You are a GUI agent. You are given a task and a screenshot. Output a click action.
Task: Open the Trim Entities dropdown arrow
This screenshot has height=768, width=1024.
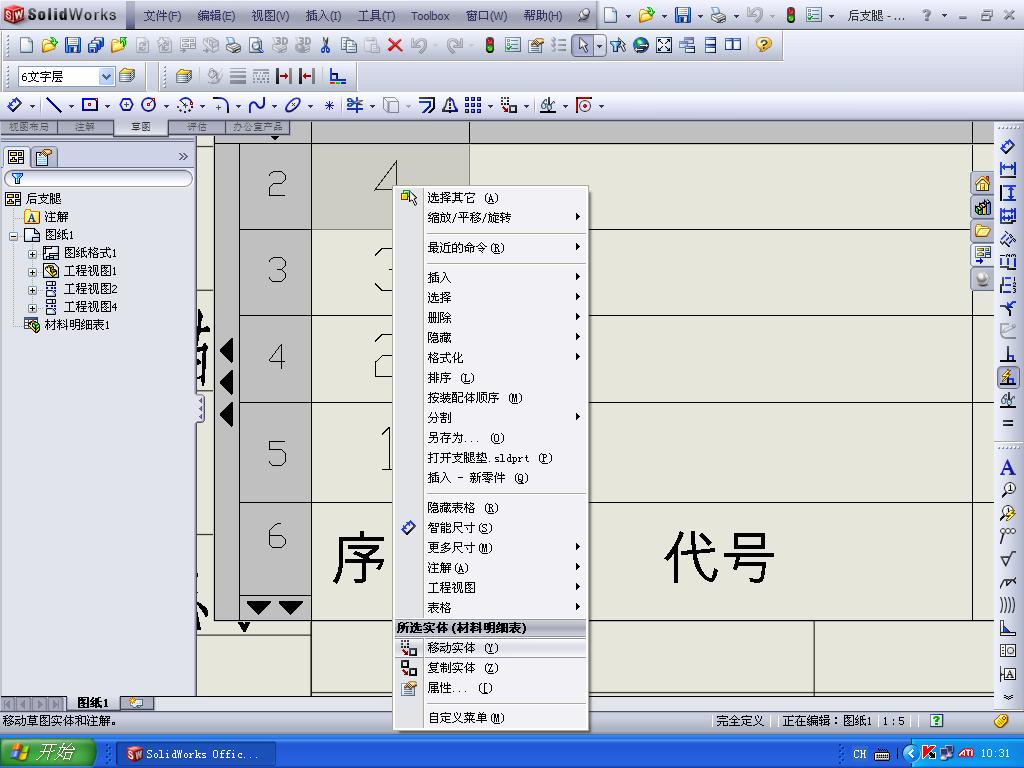click(x=372, y=106)
